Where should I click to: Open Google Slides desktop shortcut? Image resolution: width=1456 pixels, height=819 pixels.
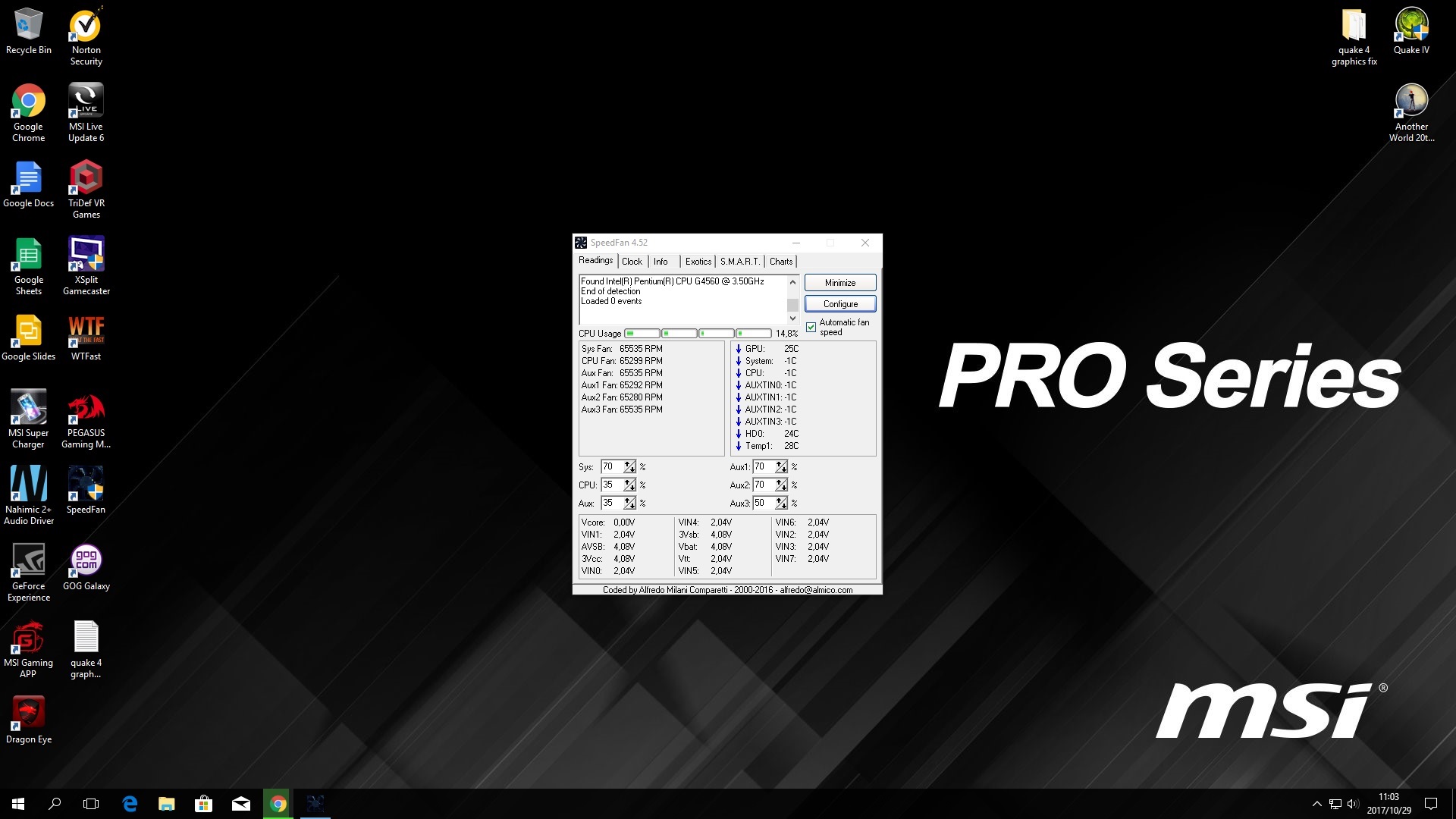click(29, 337)
